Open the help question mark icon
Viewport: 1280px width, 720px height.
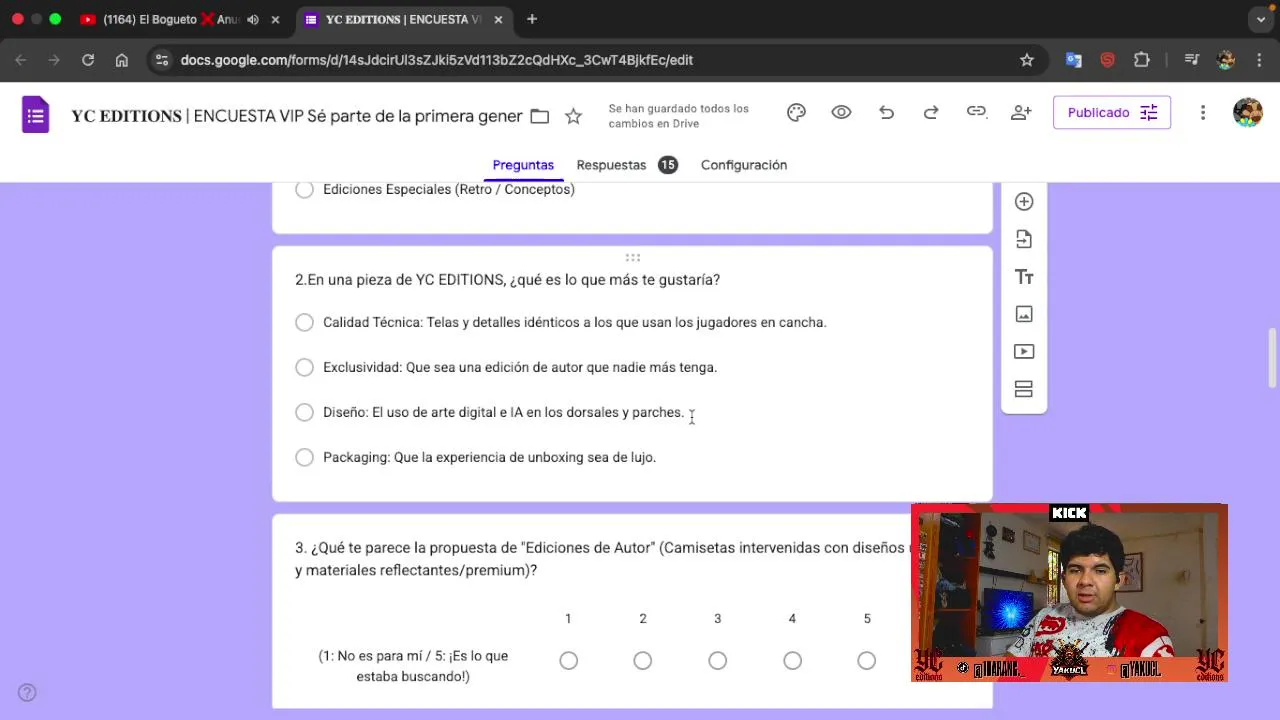tap(27, 692)
